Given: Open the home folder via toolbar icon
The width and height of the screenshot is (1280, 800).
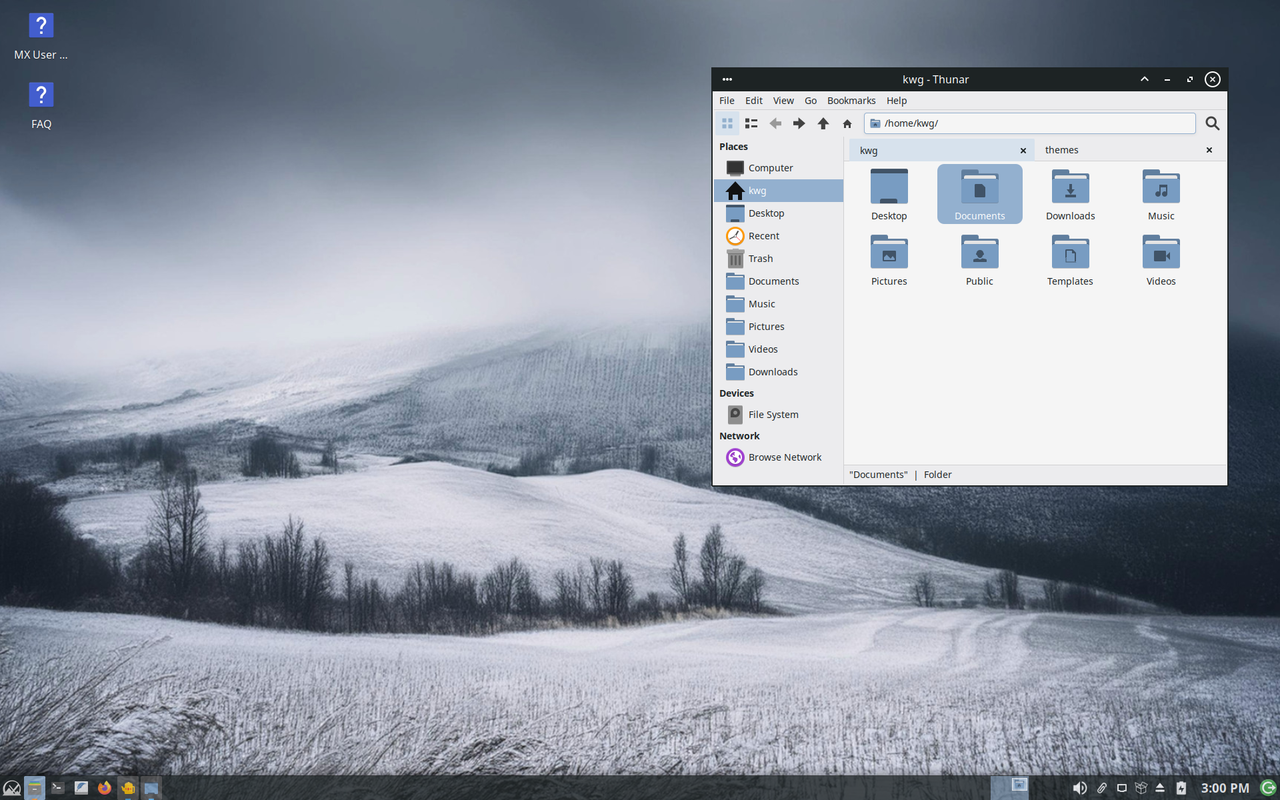Looking at the screenshot, I should click(x=846, y=123).
